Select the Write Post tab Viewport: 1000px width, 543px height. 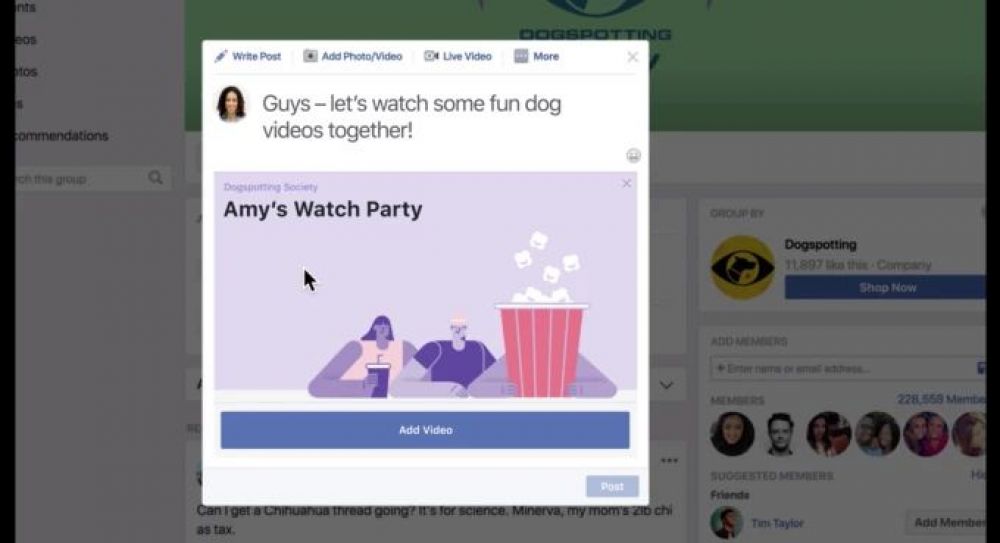tap(248, 56)
